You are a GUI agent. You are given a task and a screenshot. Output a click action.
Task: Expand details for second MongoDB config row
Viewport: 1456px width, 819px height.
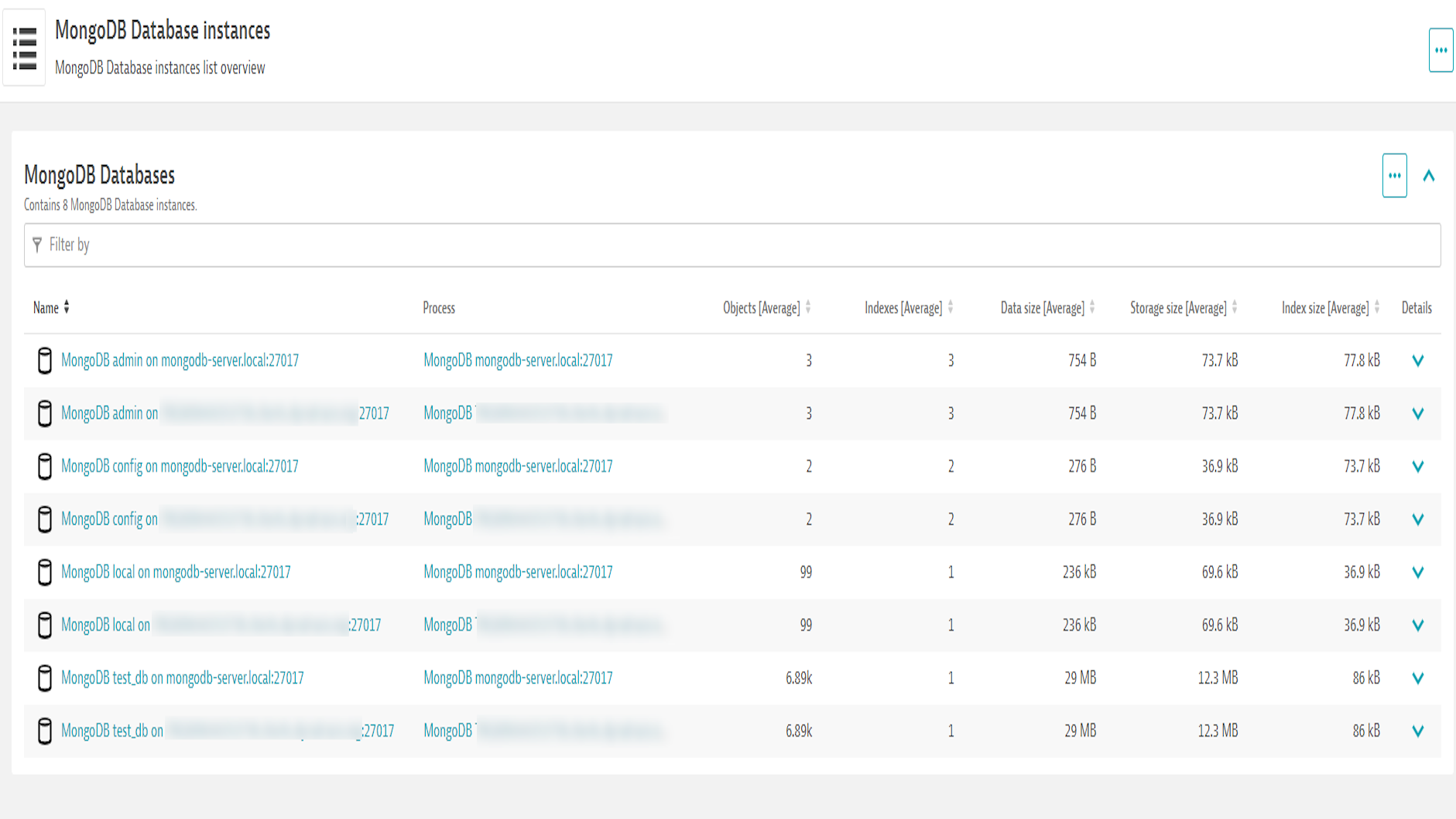click(1417, 519)
